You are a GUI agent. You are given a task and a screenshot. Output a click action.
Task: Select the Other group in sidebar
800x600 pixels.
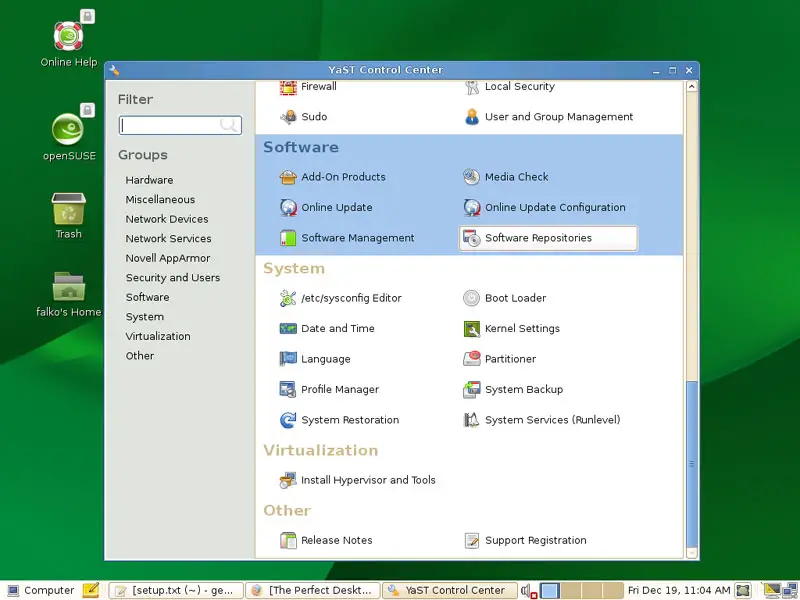coord(140,356)
